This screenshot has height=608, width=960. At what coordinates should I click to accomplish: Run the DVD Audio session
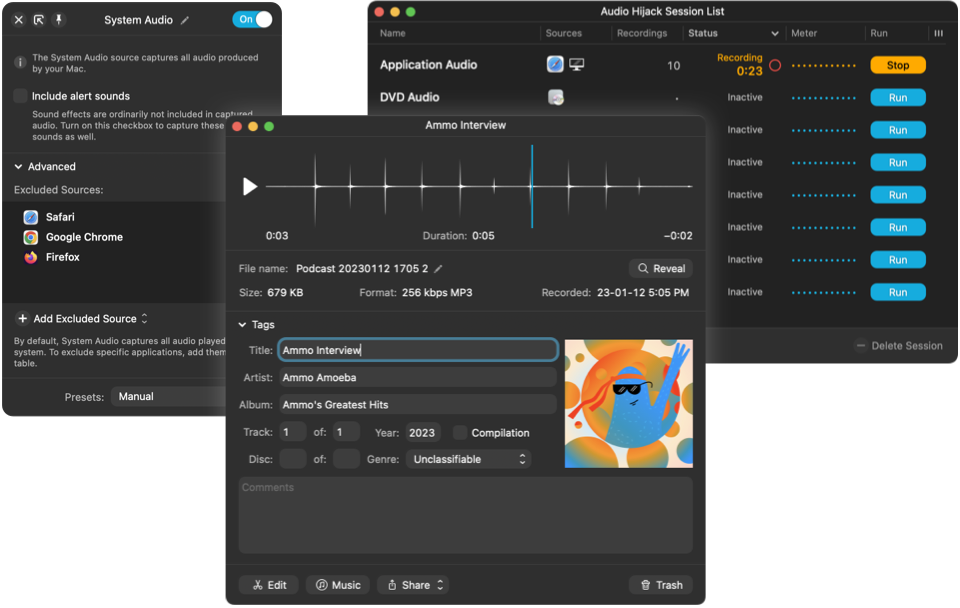tap(898, 97)
